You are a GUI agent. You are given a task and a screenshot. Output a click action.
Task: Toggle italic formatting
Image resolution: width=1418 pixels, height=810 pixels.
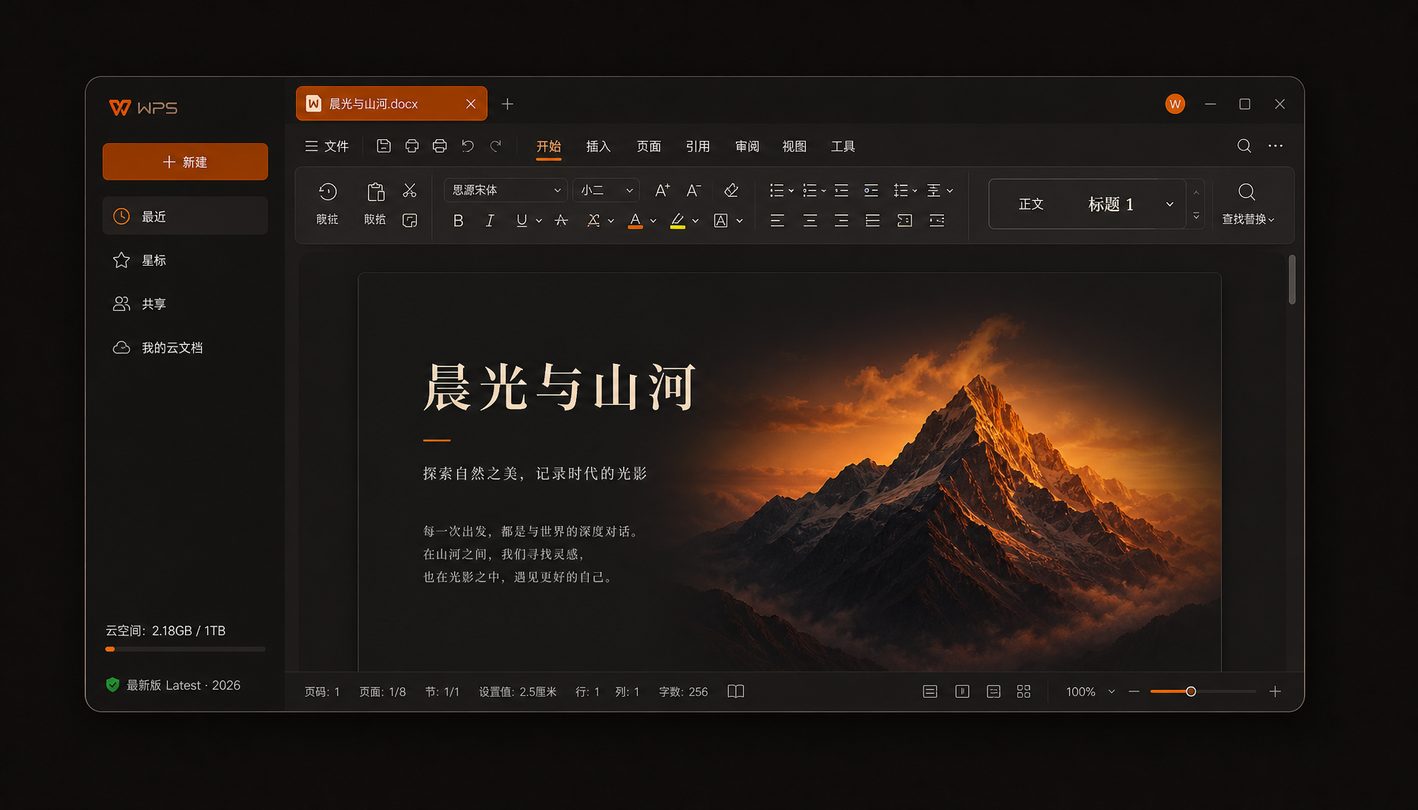[490, 220]
